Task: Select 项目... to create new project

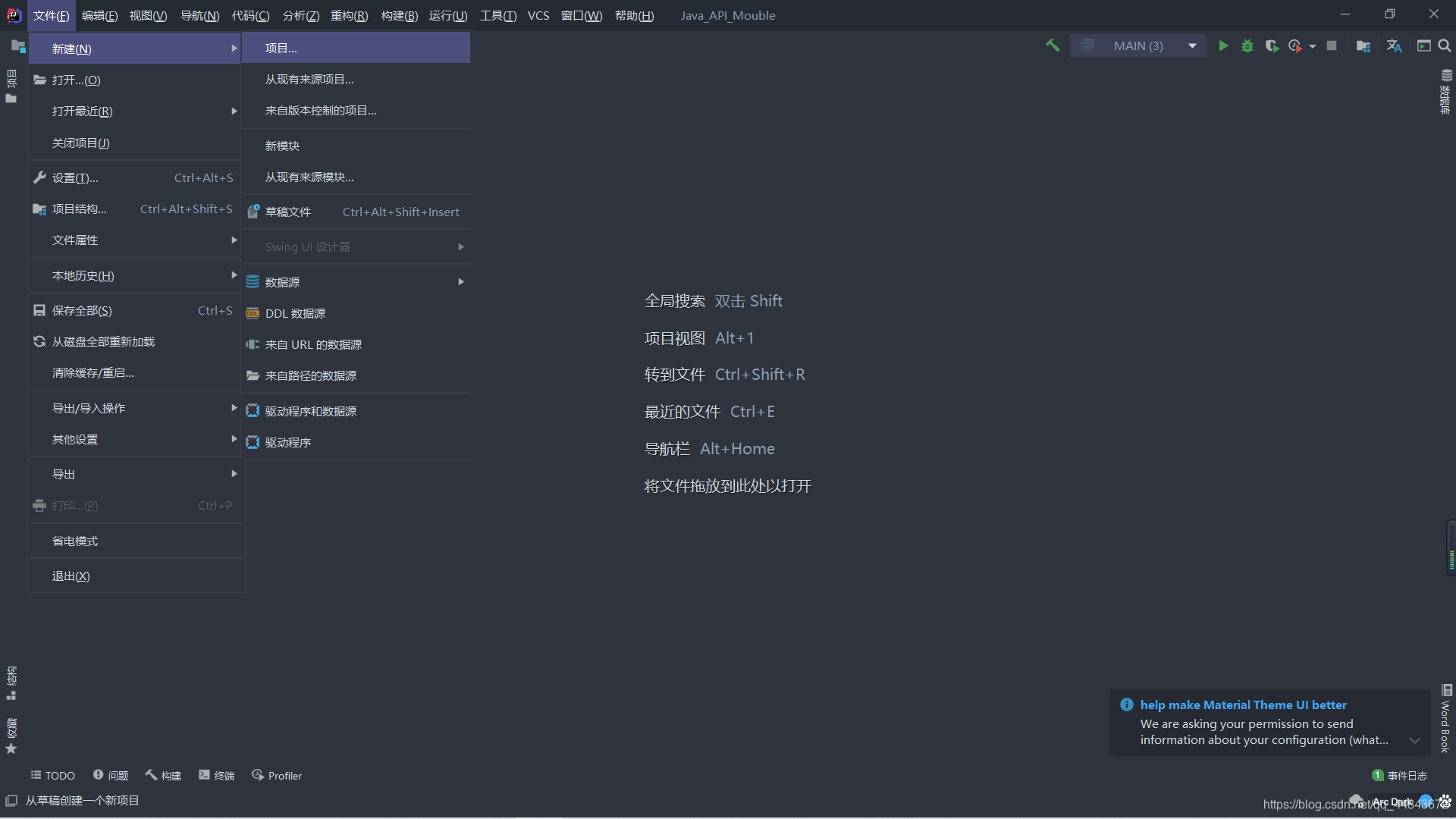Action: [x=356, y=49]
